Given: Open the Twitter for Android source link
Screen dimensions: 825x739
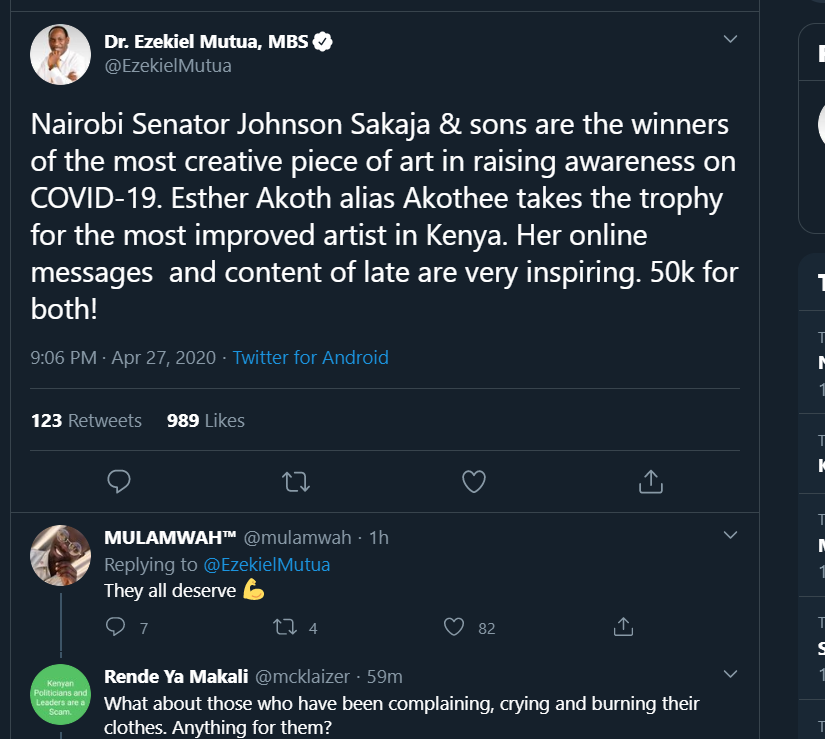Looking at the screenshot, I should (310, 357).
